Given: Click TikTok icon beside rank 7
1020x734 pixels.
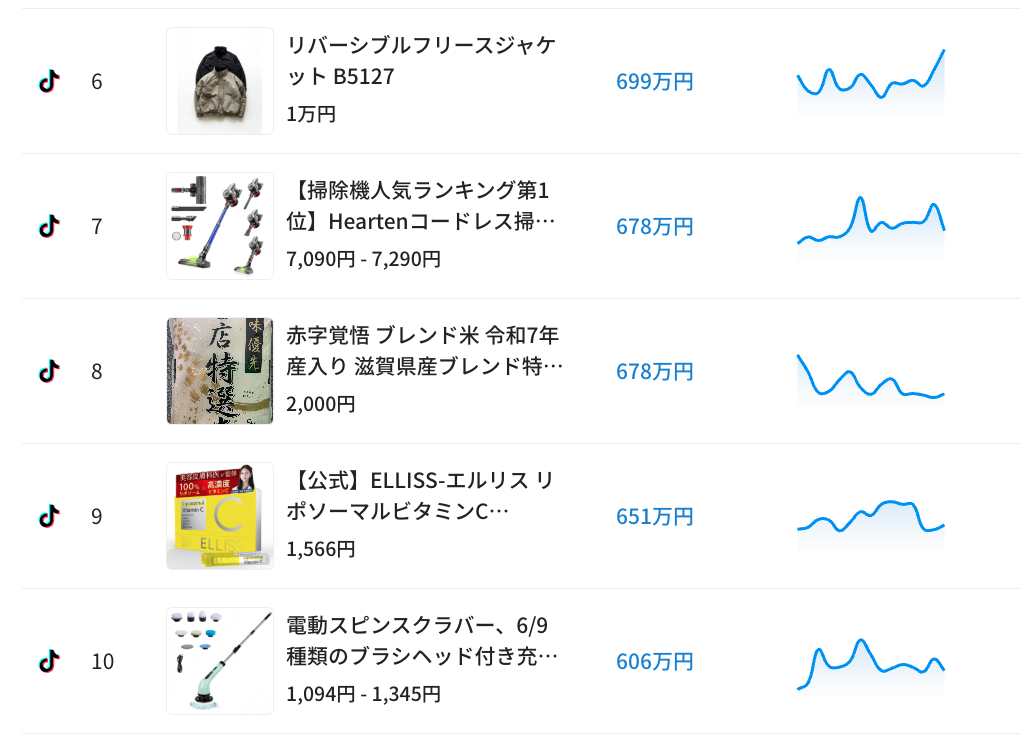Looking at the screenshot, I should coord(49,226).
